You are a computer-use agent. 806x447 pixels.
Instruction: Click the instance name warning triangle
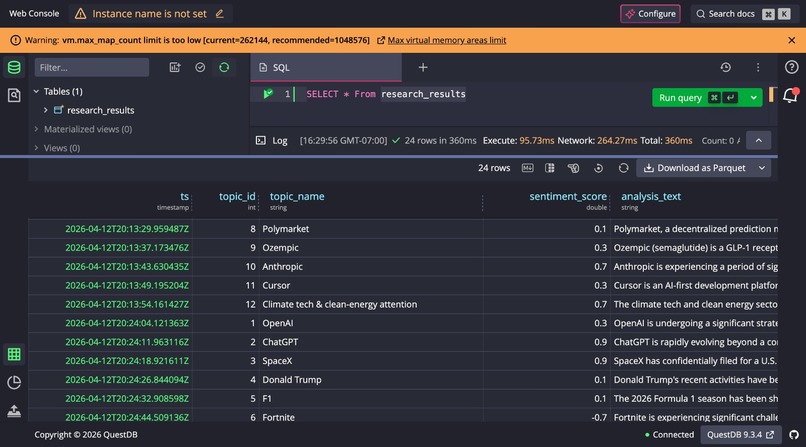81,14
